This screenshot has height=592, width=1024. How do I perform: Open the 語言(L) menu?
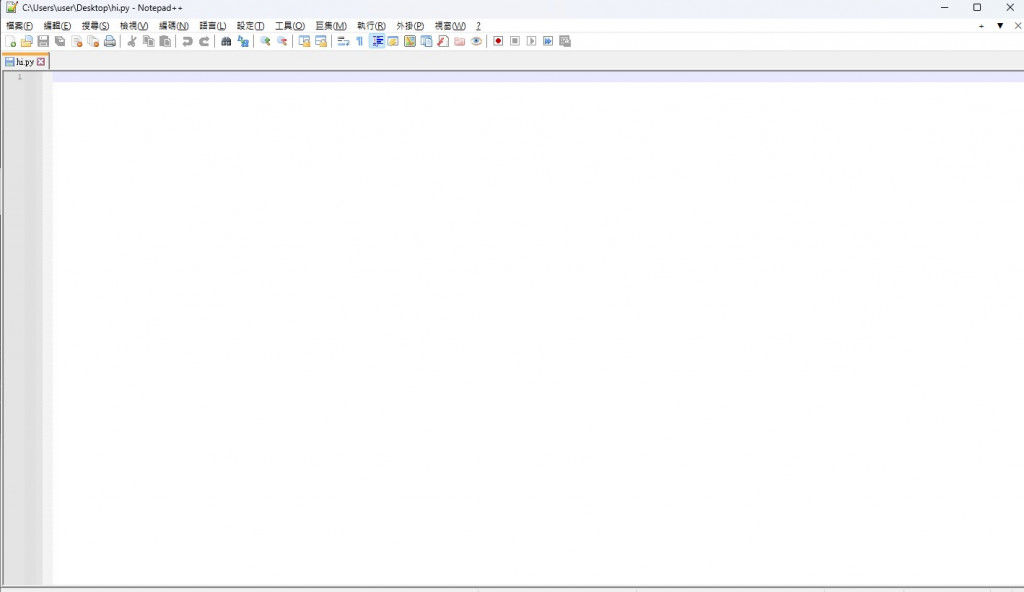coord(212,26)
